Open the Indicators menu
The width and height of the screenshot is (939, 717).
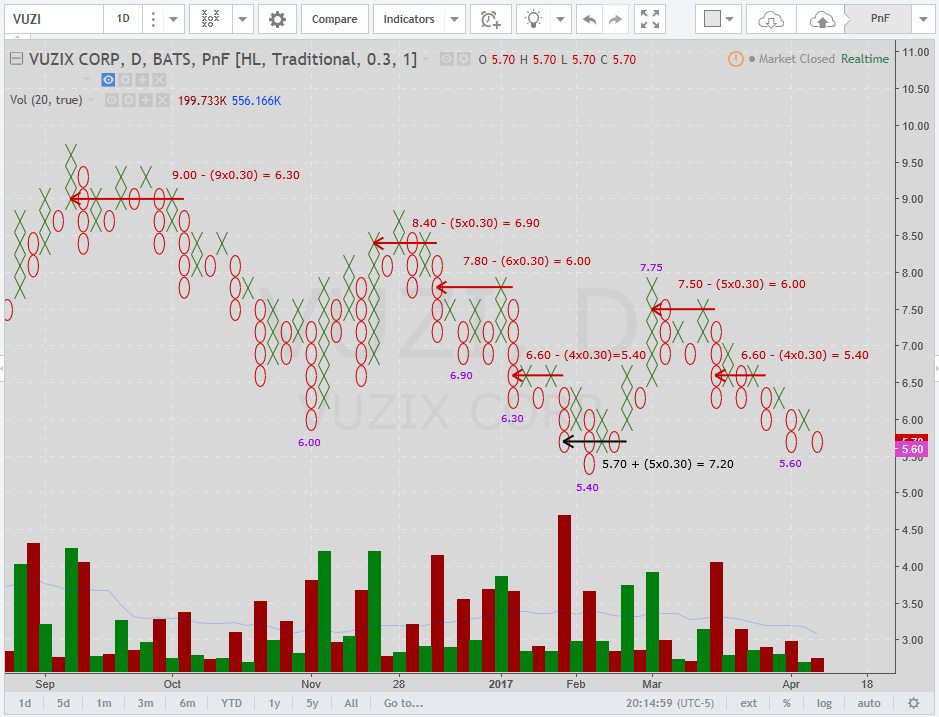(409, 19)
